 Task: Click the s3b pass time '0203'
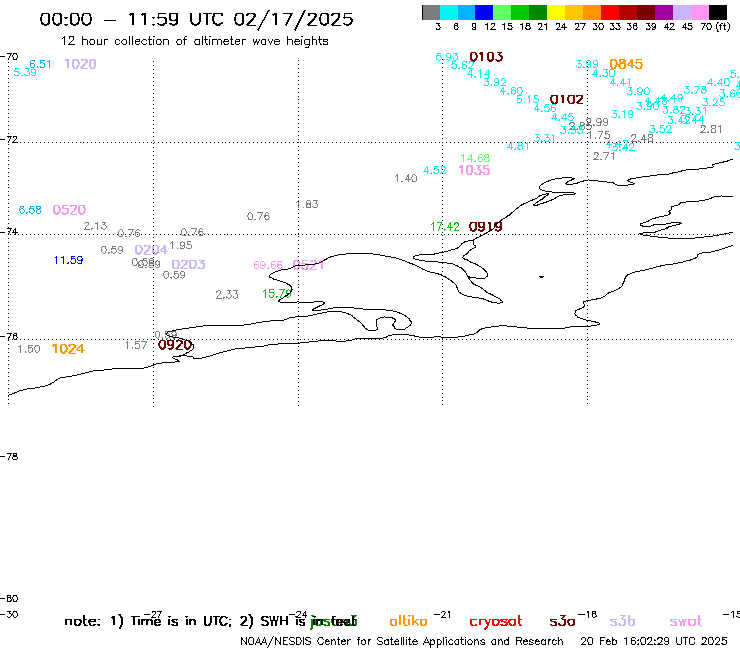[x=188, y=264]
